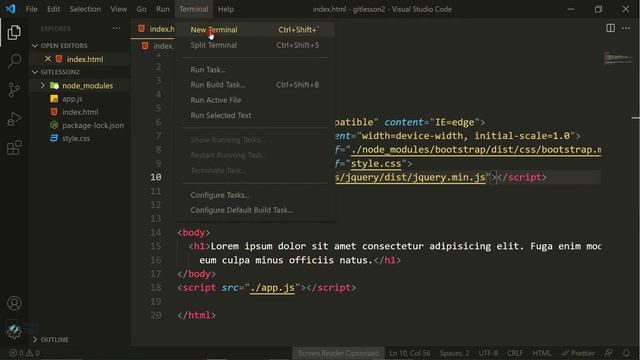640x360 pixels.
Task: Follow the ./app.js link in code
Action: (x=272, y=287)
